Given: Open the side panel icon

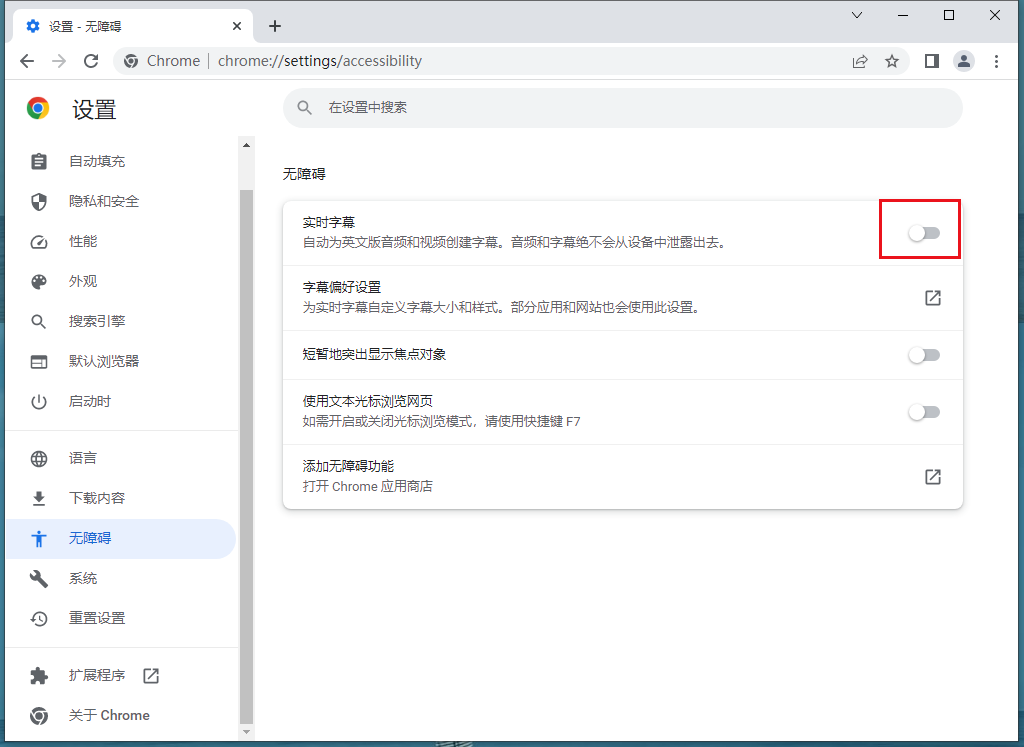Looking at the screenshot, I should [932, 61].
